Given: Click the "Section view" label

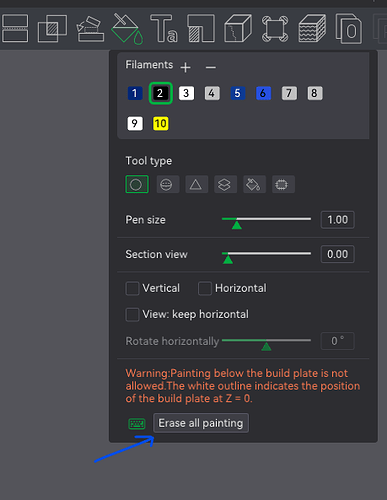Looking at the screenshot, I should point(156,254).
